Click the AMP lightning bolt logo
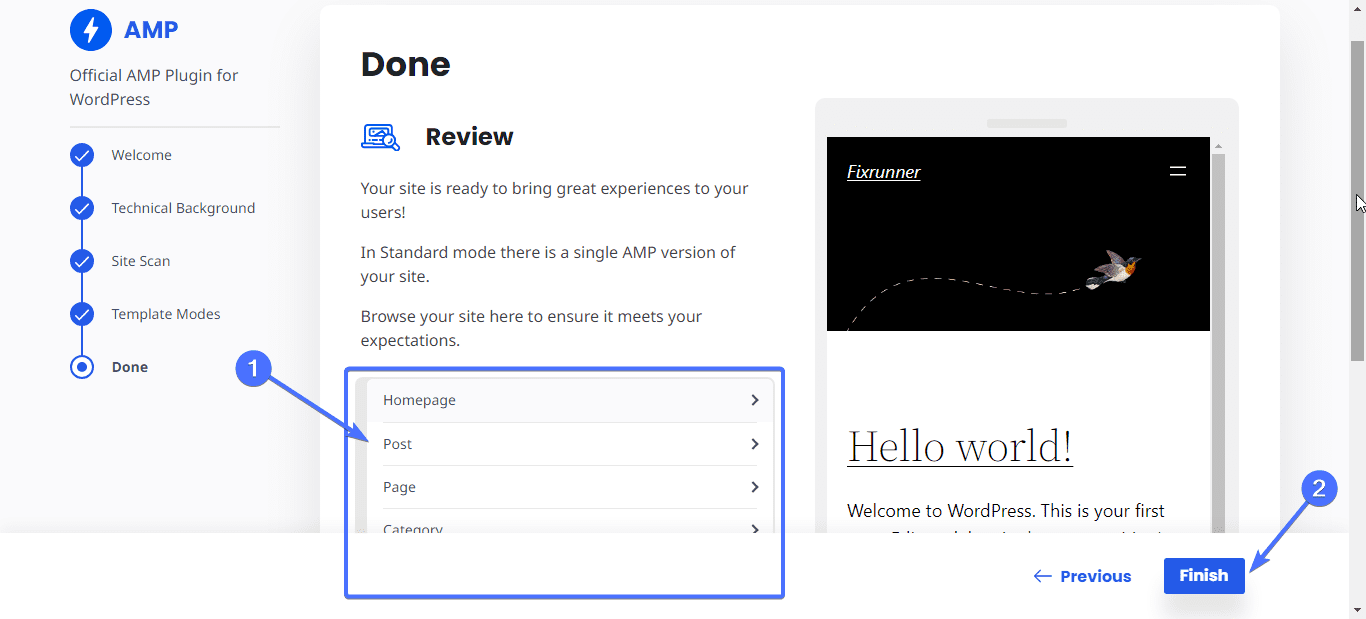Image resolution: width=1366 pixels, height=619 pixels. tap(91, 30)
